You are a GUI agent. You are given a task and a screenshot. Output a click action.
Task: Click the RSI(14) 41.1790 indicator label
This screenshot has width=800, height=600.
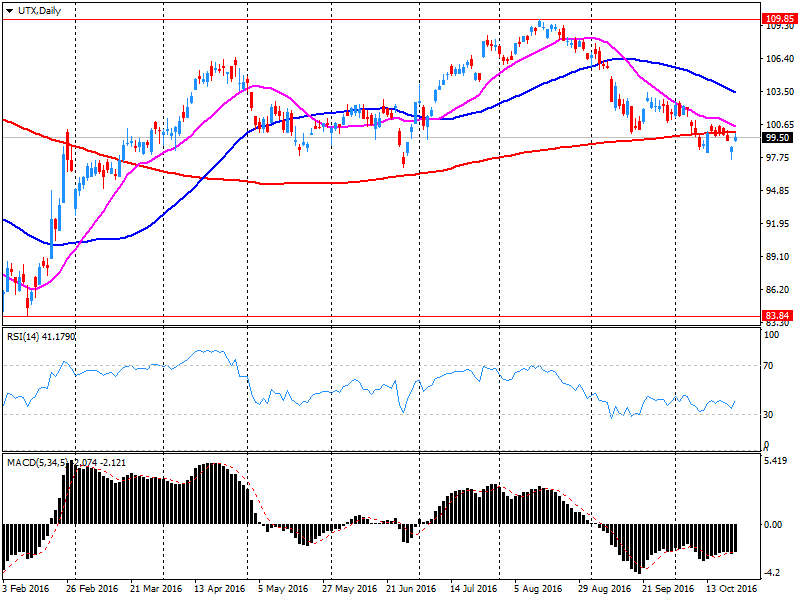(x=41, y=337)
